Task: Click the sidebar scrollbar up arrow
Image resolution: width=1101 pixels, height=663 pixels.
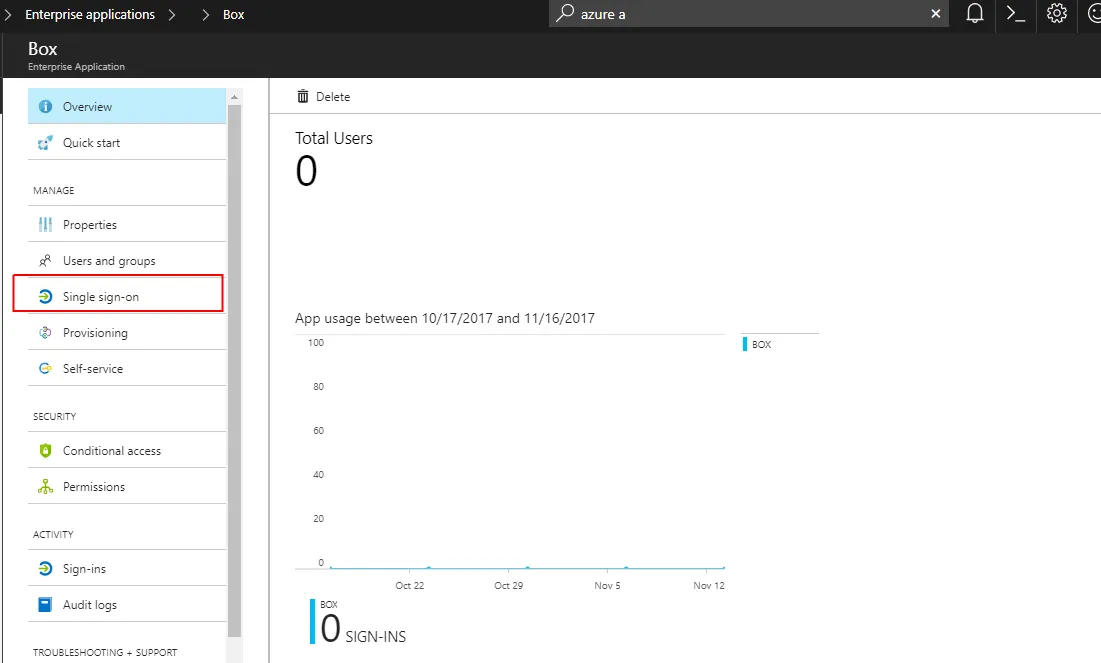Action: [235, 97]
